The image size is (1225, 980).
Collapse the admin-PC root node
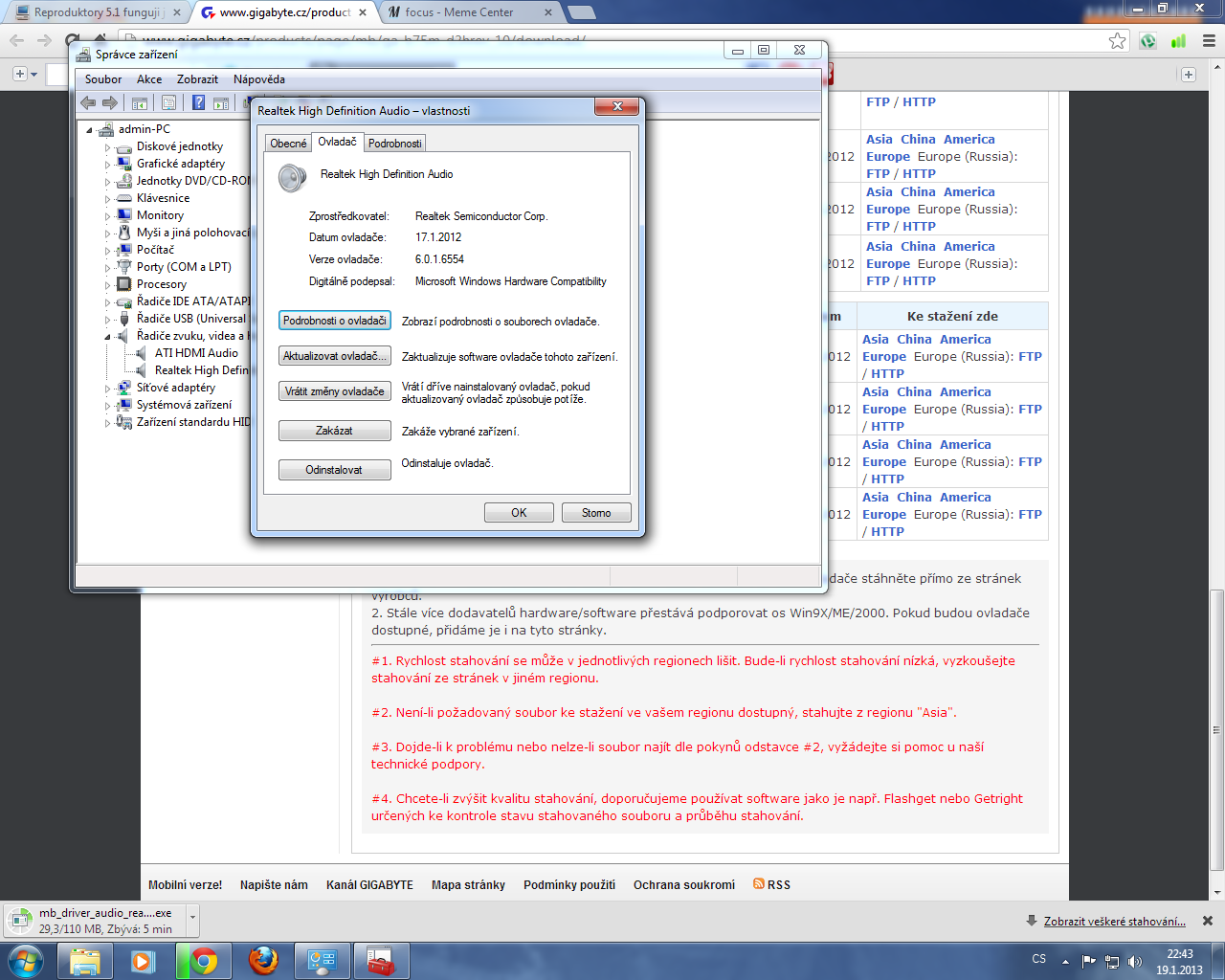click(90, 130)
